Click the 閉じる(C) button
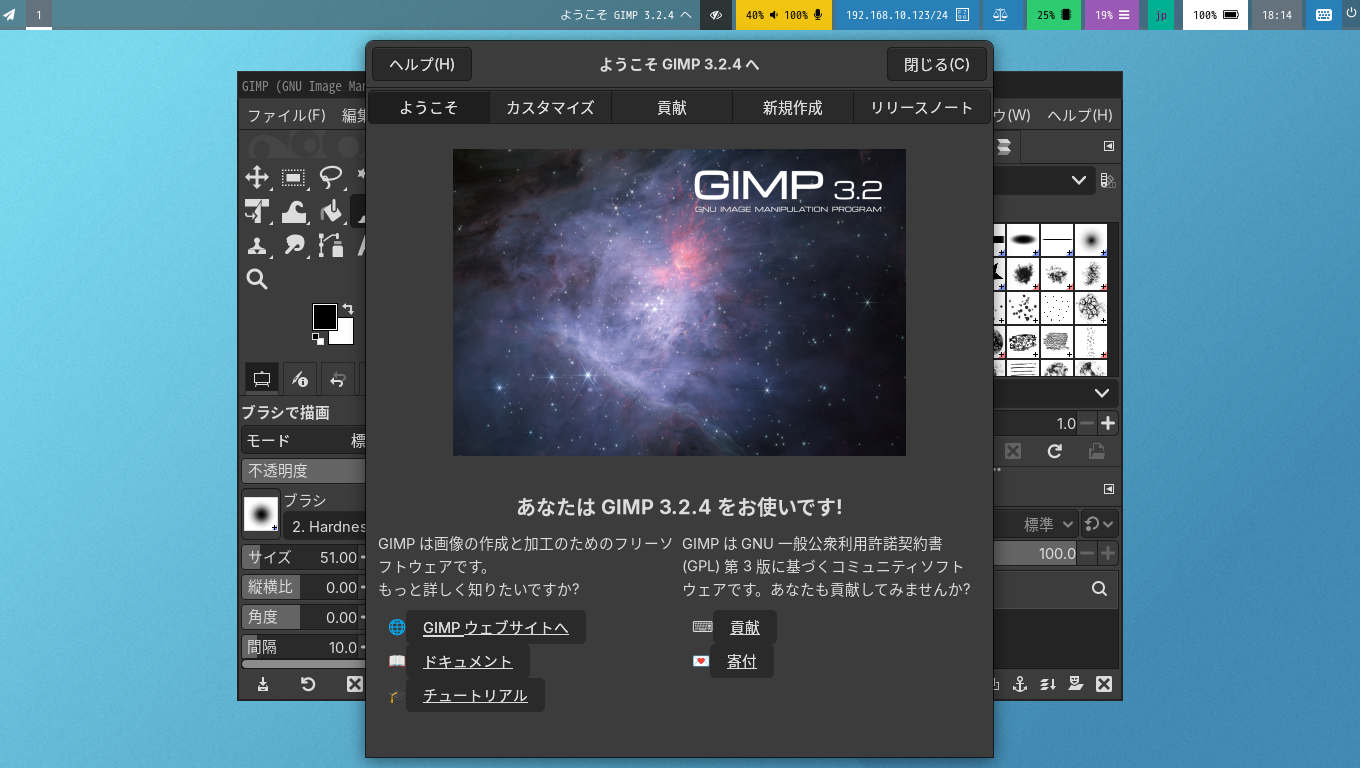This screenshot has height=768, width=1360. click(x=937, y=64)
